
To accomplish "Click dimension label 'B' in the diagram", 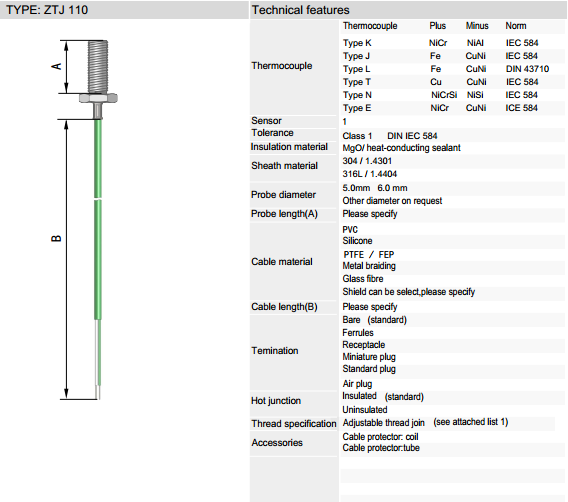I will tap(57, 238).
